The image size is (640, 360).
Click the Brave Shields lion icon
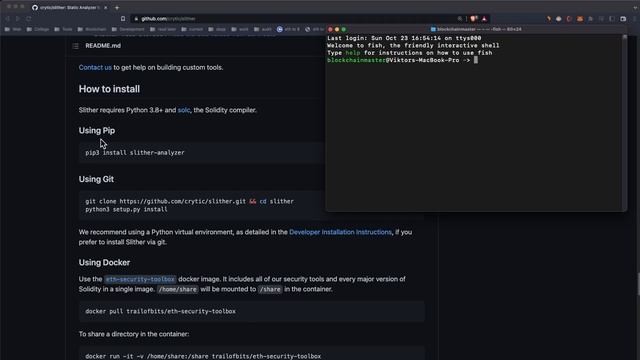coord(473,18)
